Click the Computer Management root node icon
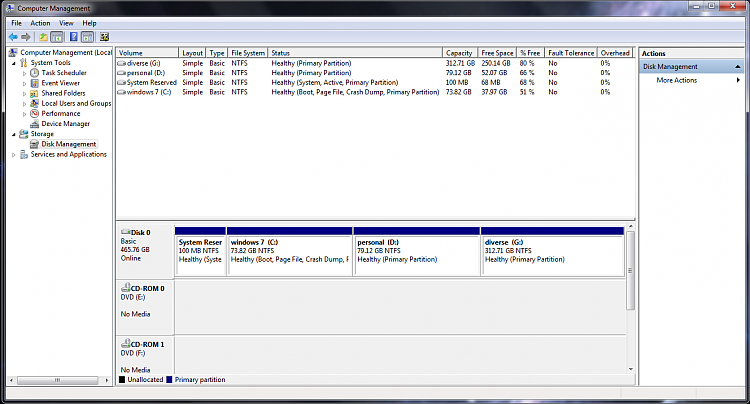The height and width of the screenshot is (404, 750). [13, 52]
